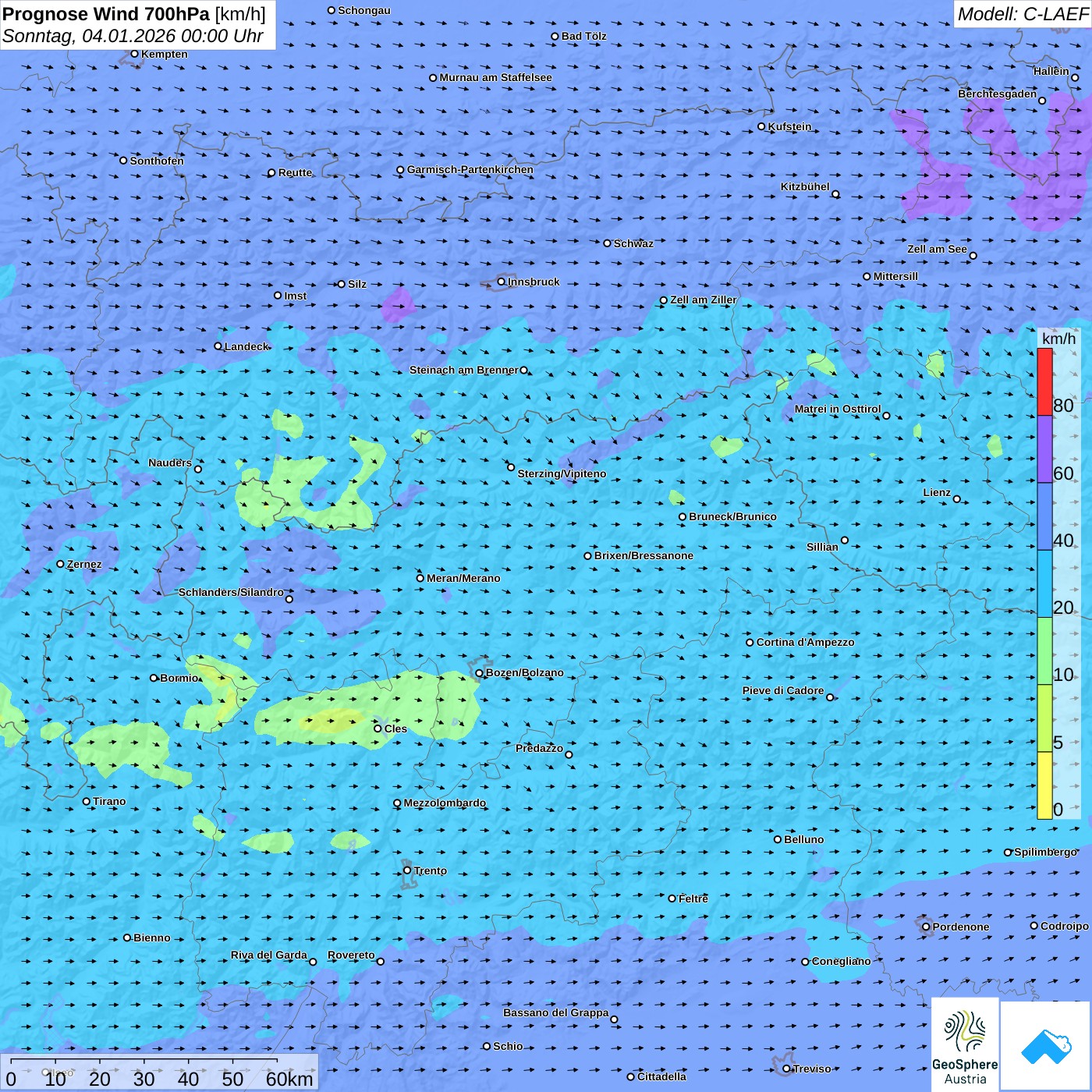The height and width of the screenshot is (1092, 1092).
Task: Click the red 80 km/h legend swatch
Action: pos(1044,381)
